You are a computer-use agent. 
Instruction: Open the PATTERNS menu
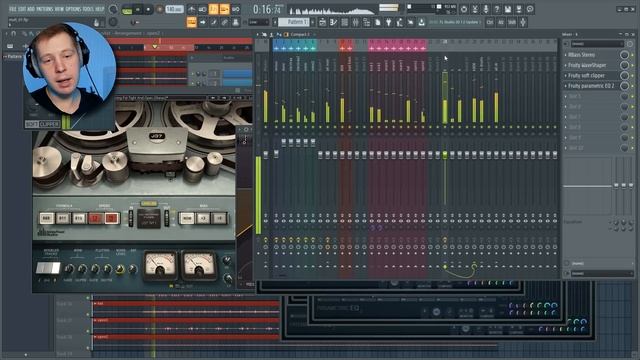pos(44,9)
